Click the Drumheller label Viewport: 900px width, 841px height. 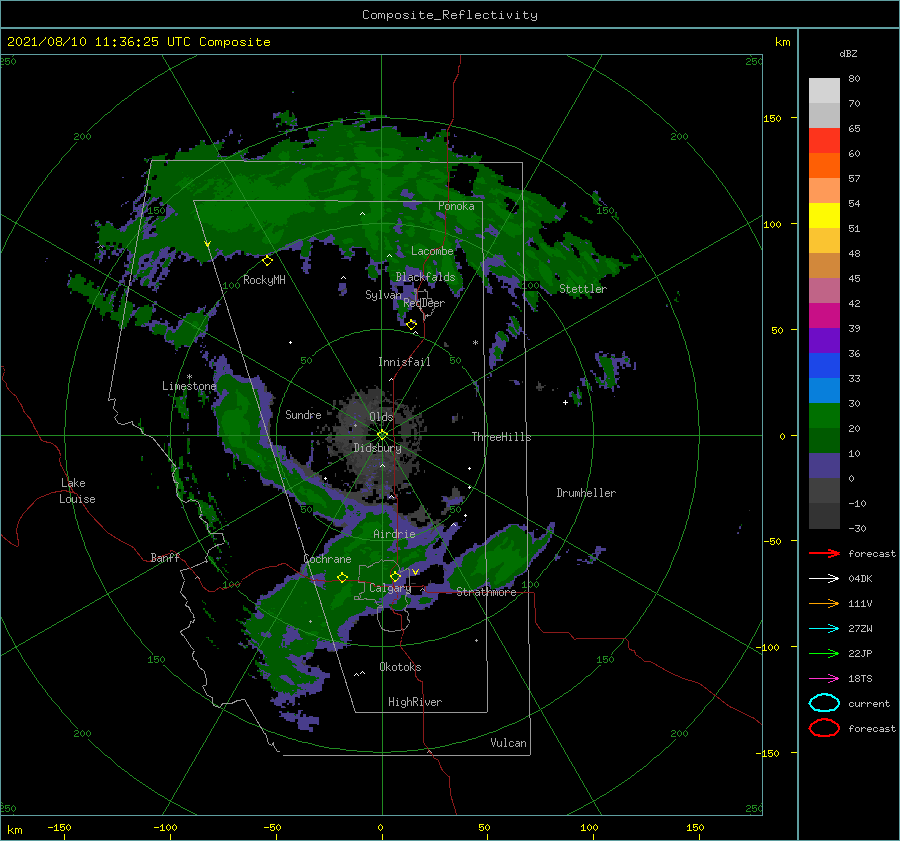coord(586,493)
